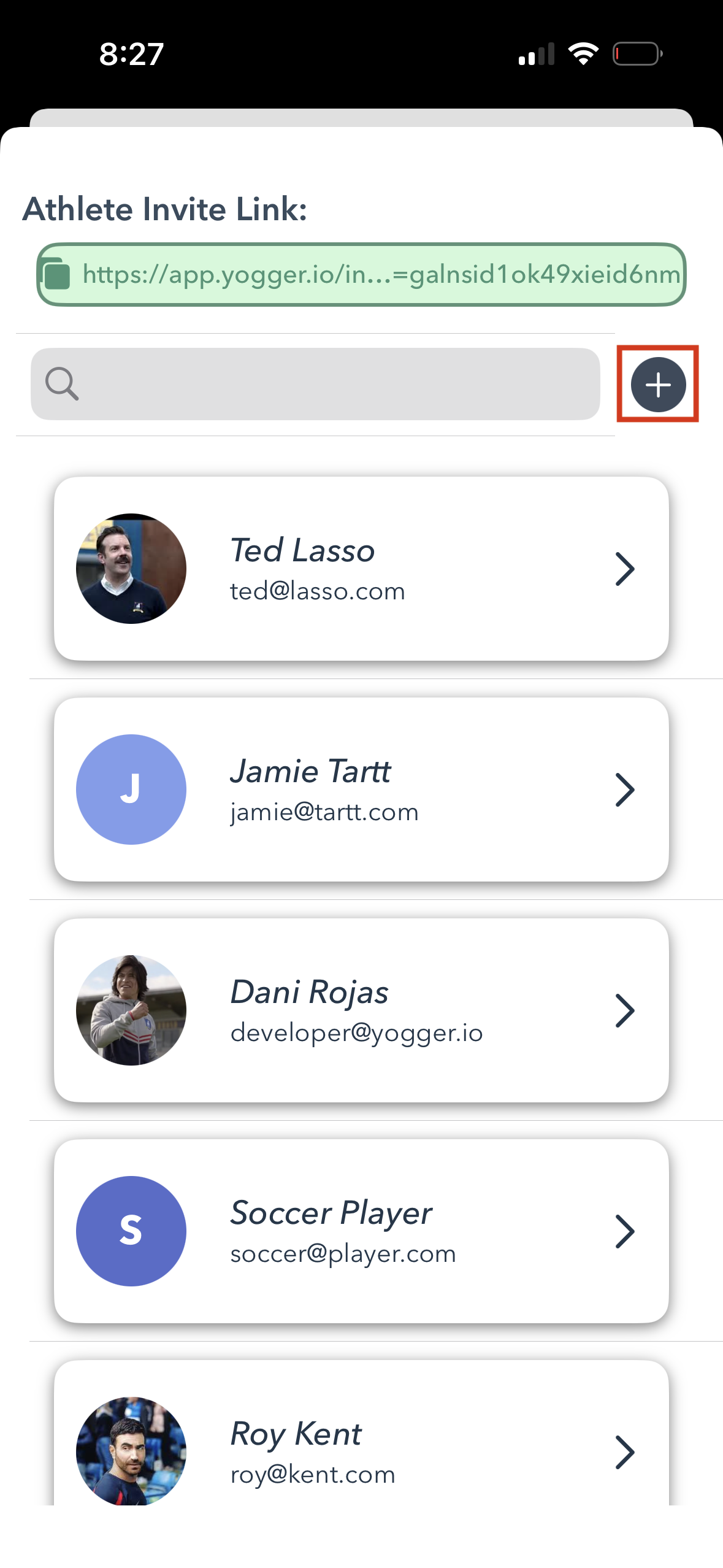
Task: Open the Dani Rojas athlete name
Action: (x=309, y=992)
